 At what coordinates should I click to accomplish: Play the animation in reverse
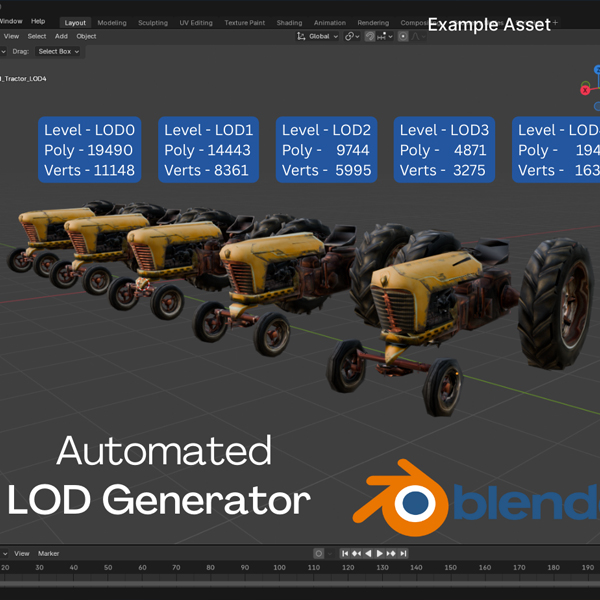[x=368, y=553]
